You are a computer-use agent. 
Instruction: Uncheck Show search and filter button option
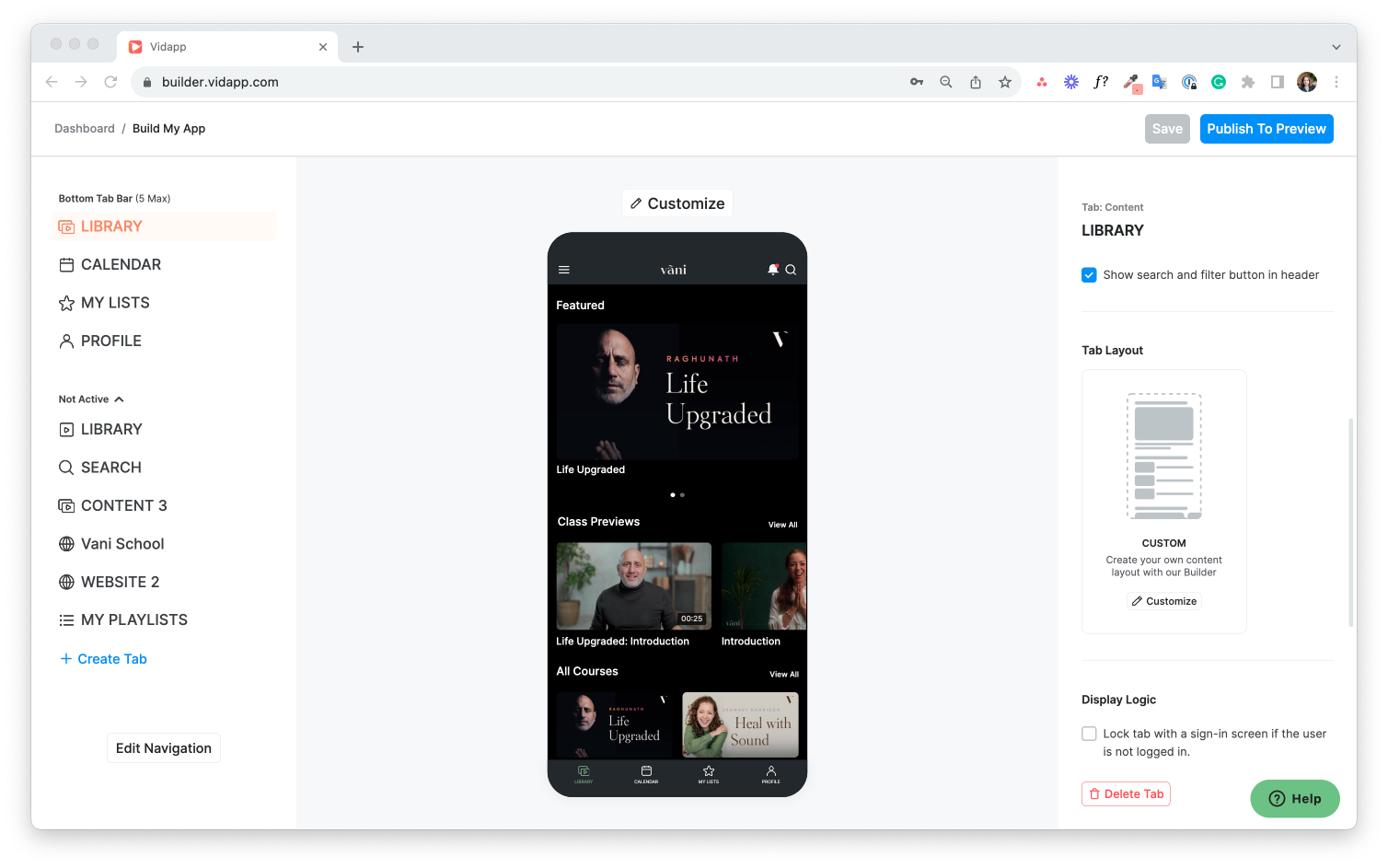click(x=1089, y=275)
